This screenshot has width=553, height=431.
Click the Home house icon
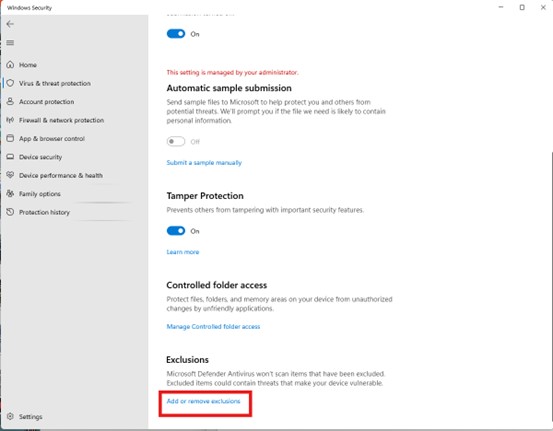(10, 65)
